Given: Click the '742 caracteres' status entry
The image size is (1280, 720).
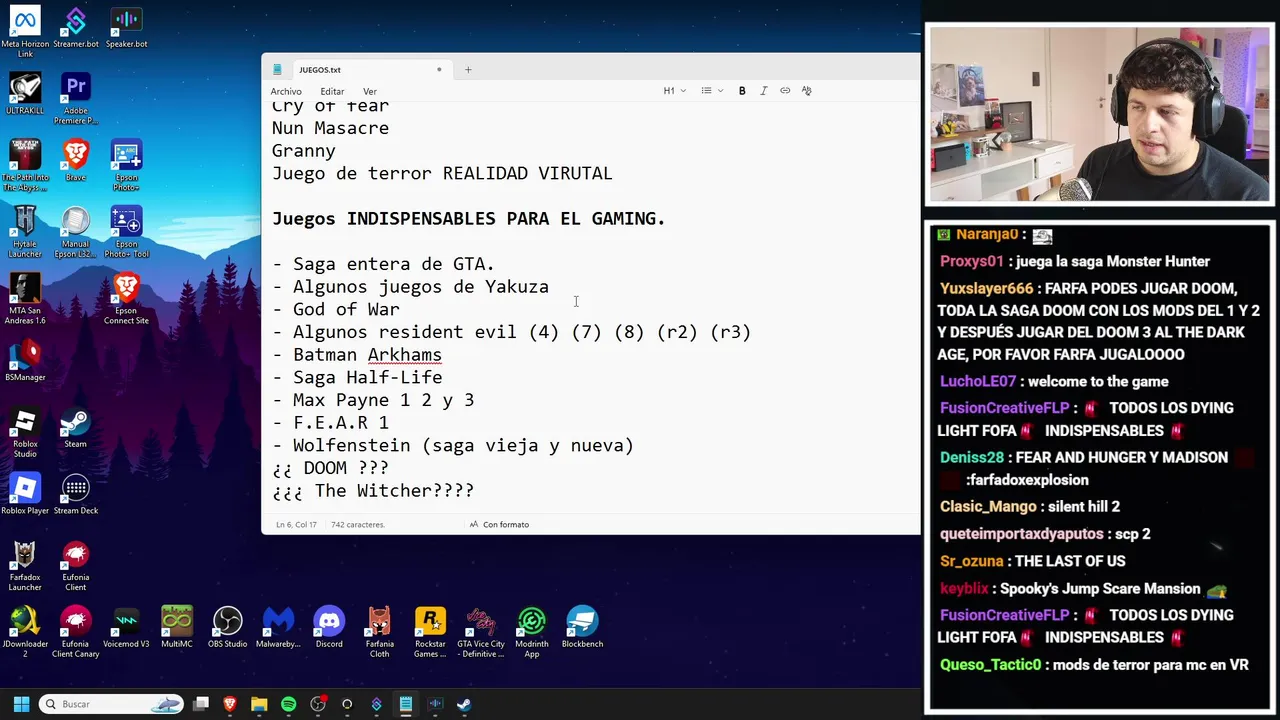Looking at the screenshot, I should coord(358,524).
